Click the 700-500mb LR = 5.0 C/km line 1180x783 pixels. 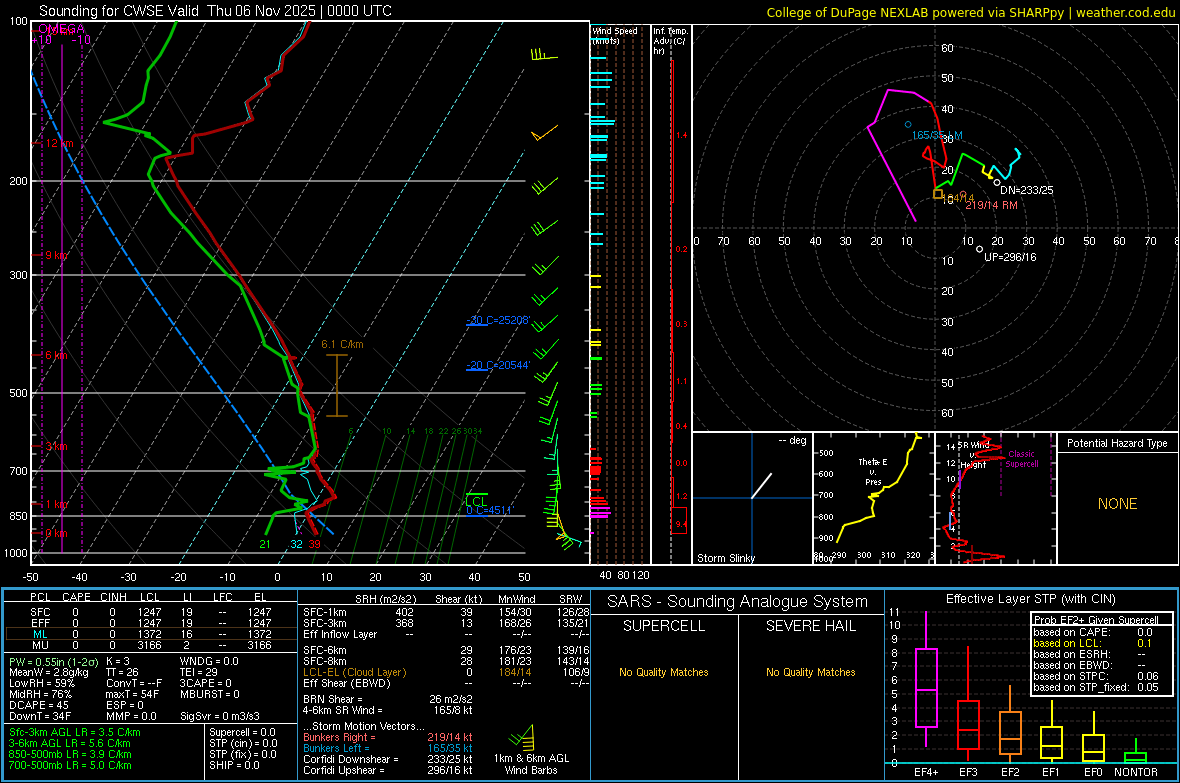[70, 765]
